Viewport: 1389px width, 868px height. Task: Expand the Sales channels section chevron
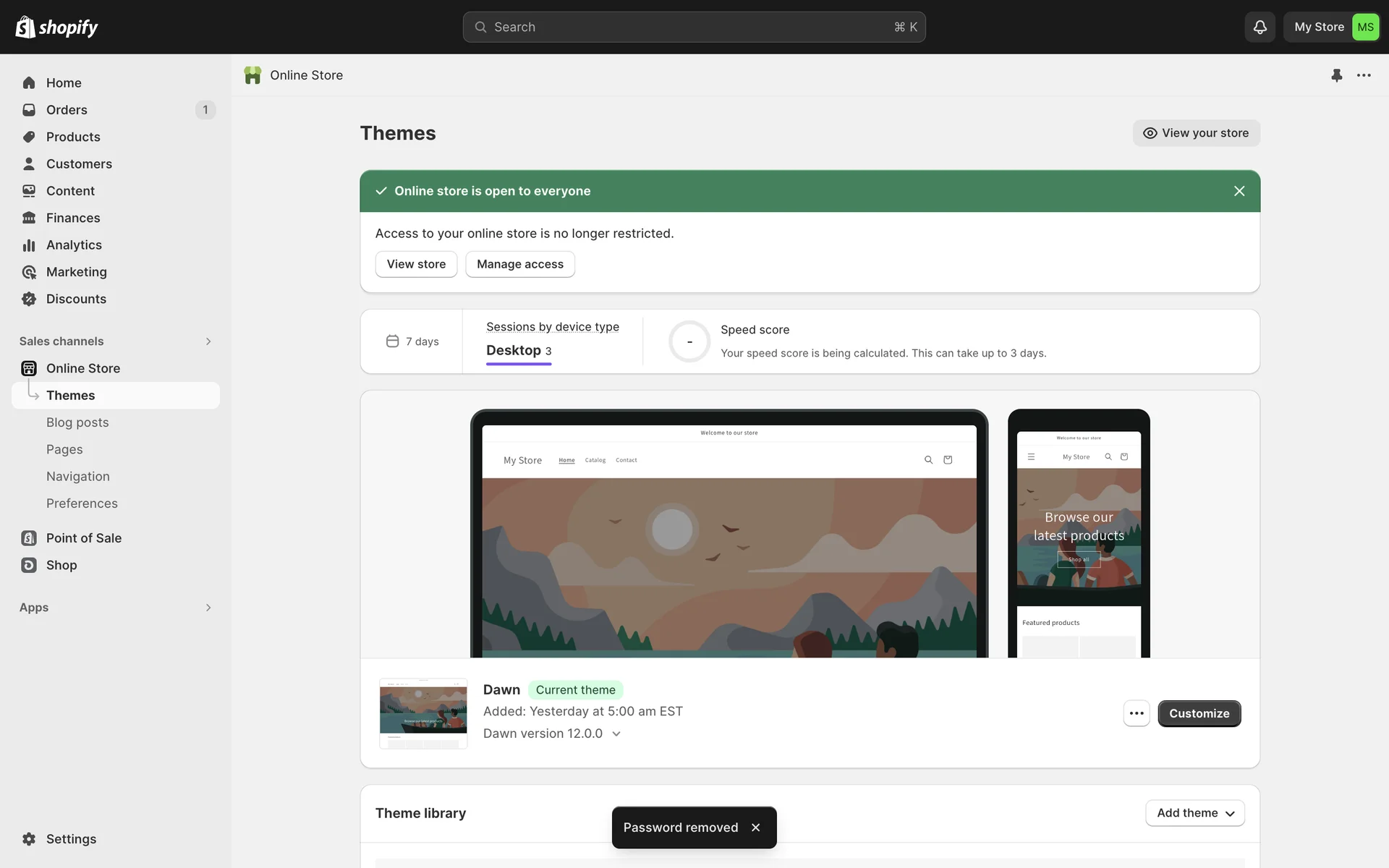(x=208, y=341)
